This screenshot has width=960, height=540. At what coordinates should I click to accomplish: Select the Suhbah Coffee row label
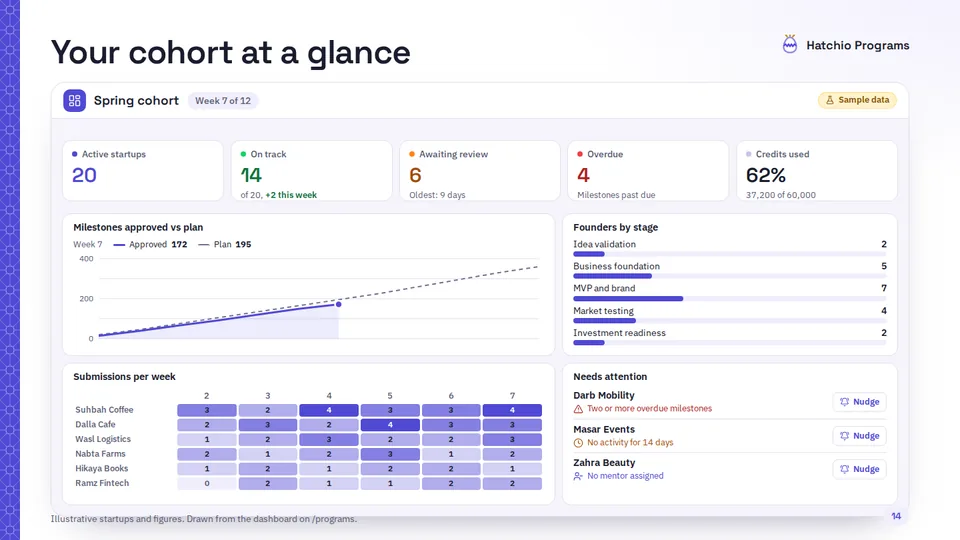[104, 410]
